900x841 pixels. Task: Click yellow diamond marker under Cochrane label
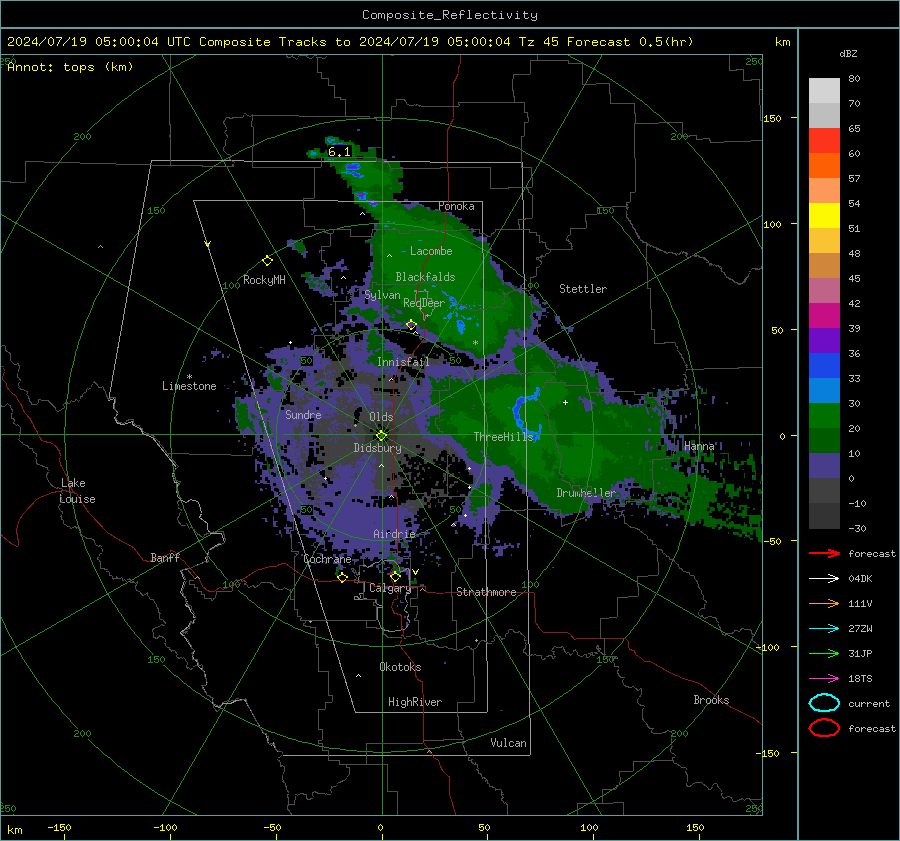(x=343, y=578)
